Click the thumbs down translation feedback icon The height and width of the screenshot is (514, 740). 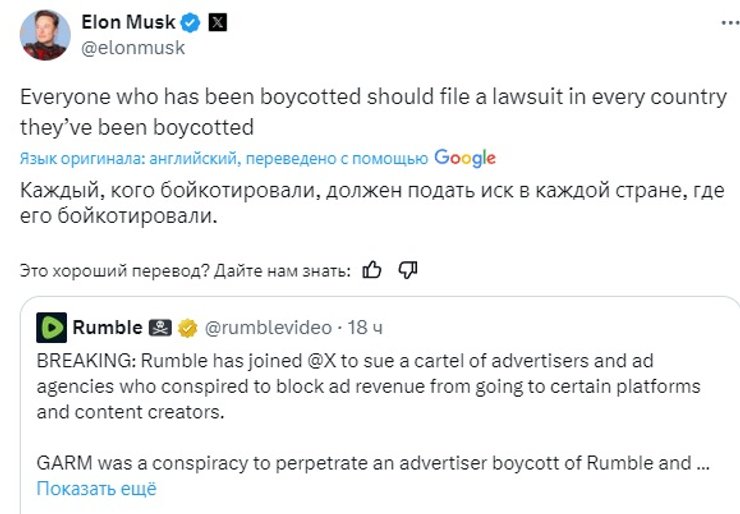tap(407, 270)
